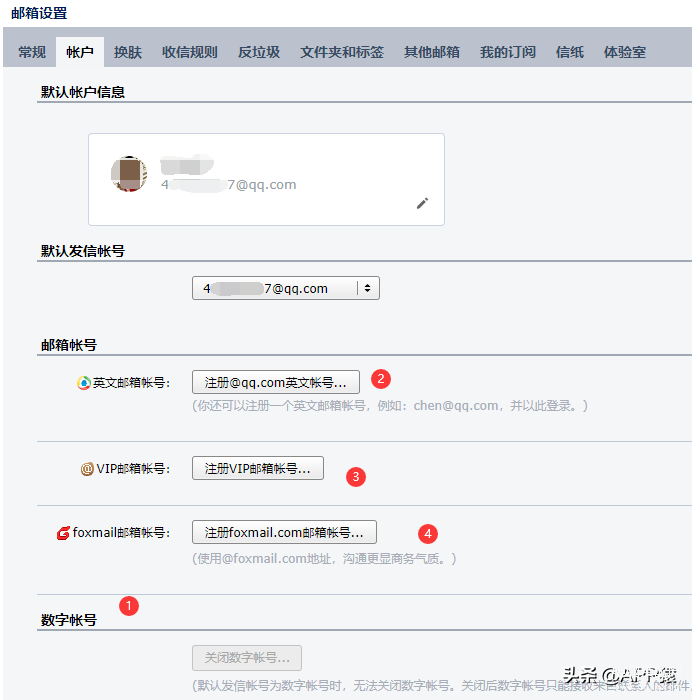The height and width of the screenshot is (700, 692).
Task: Open the 其他邮箱 tab
Action: (x=432, y=52)
